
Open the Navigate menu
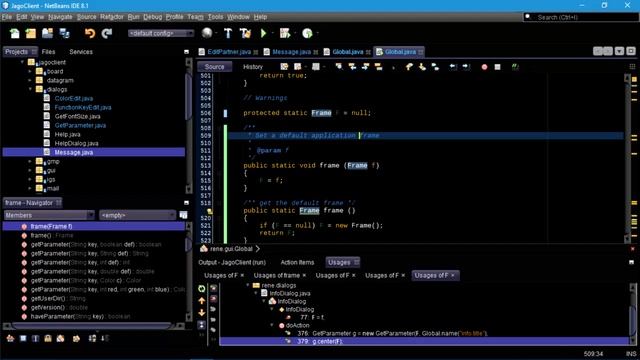click(60, 17)
